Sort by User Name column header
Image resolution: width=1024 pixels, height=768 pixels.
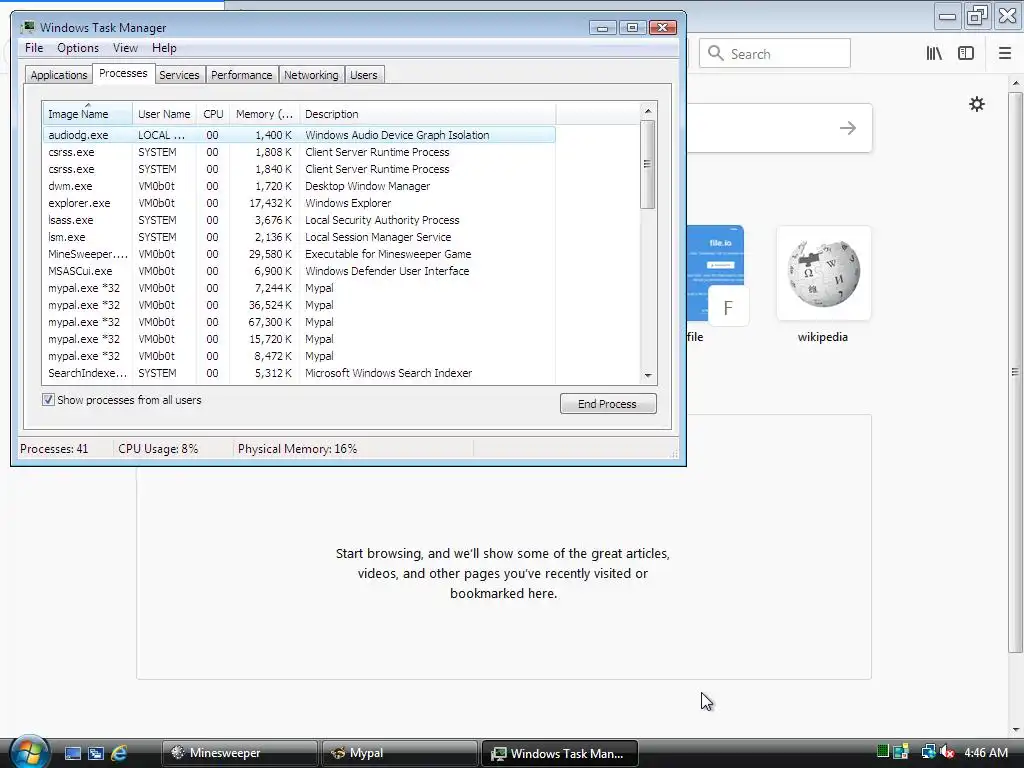[164, 114]
